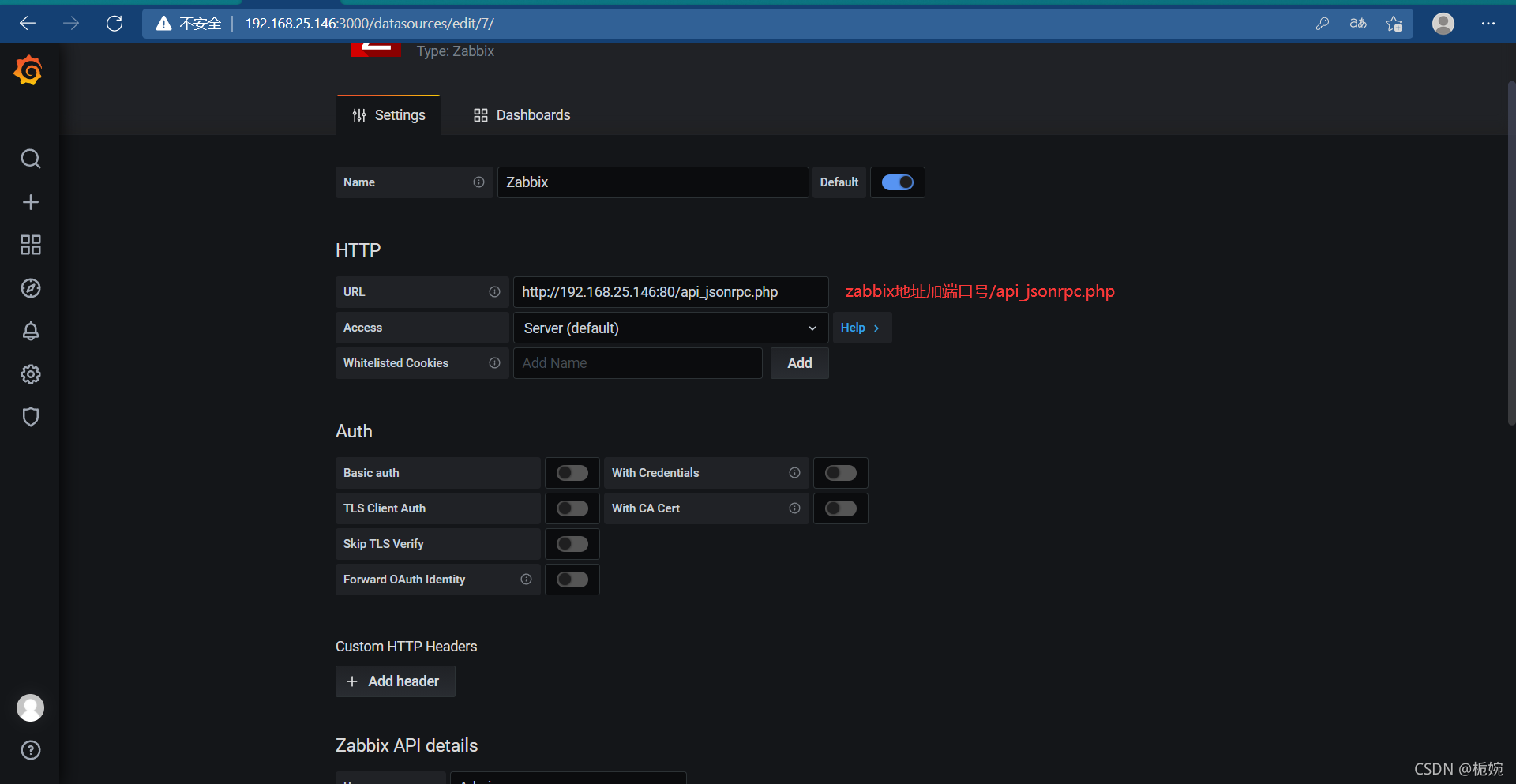The image size is (1516, 784).
Task: Open the Server Admin shield icon
Action: pos(30,417)
